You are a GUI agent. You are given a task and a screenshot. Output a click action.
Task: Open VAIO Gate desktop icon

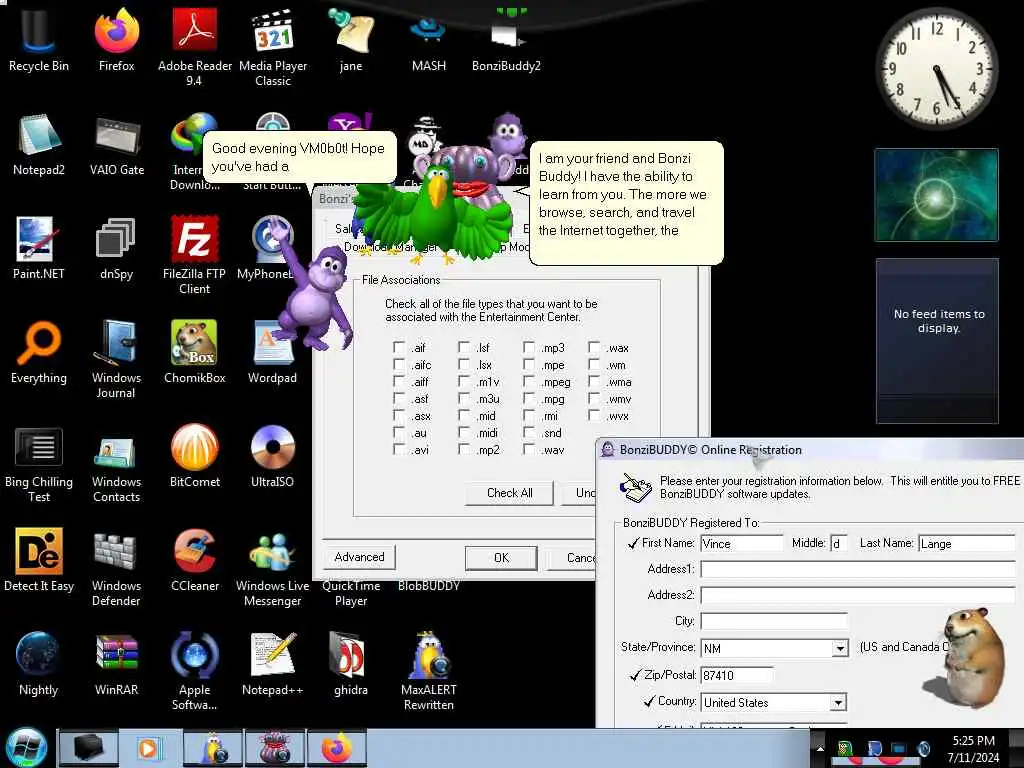[116, 145]
